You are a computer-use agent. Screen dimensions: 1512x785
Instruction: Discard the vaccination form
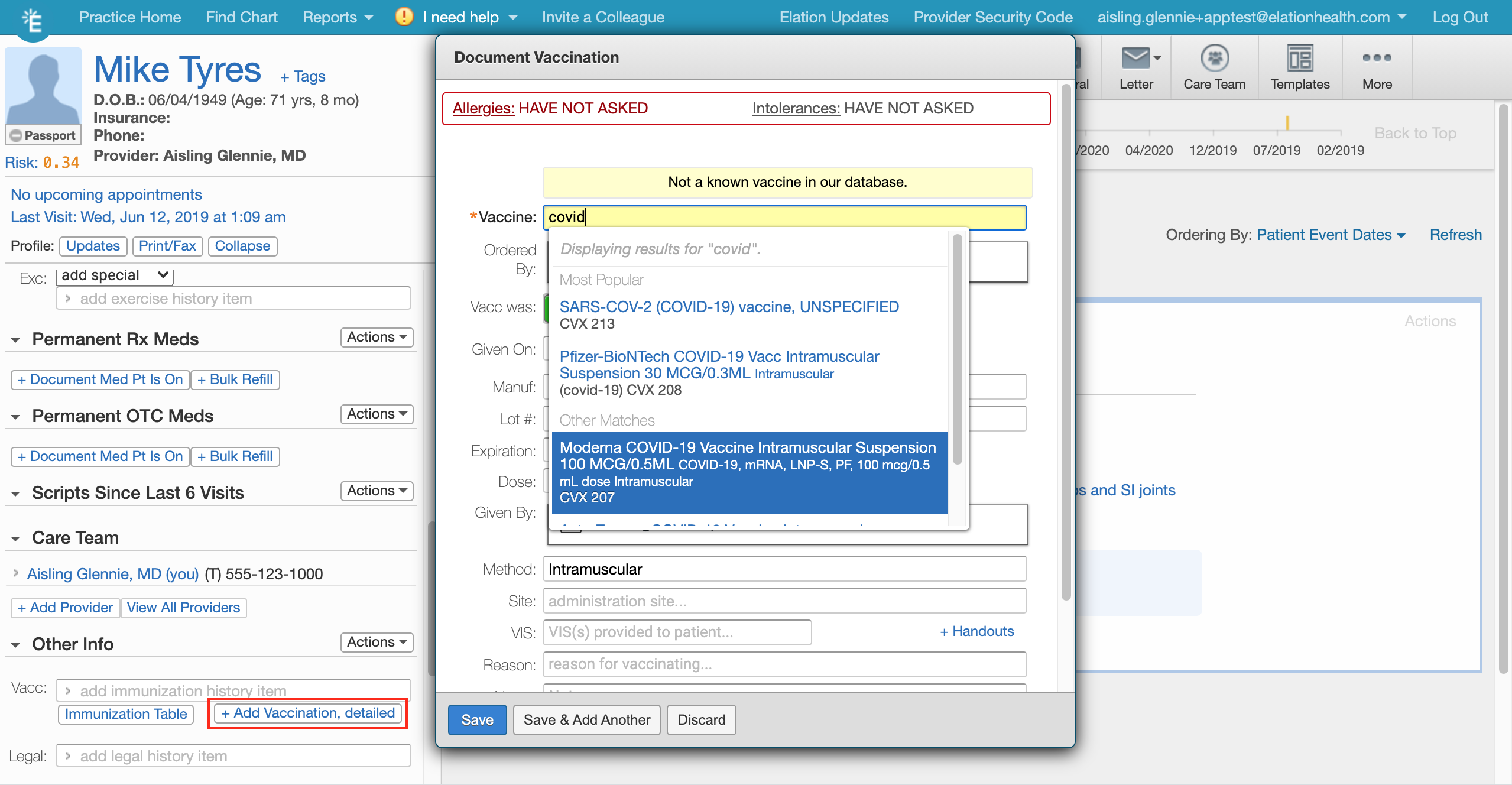702,719
